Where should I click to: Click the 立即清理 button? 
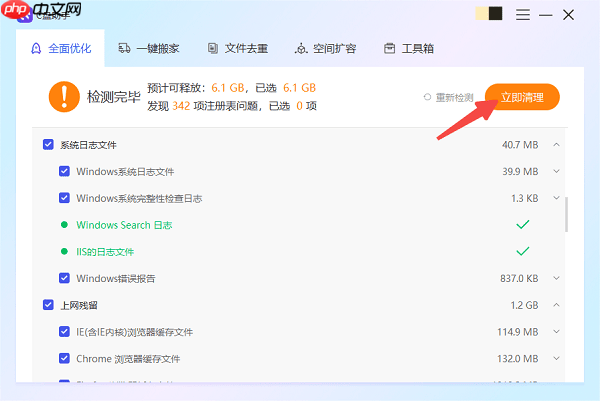(522, 97)
